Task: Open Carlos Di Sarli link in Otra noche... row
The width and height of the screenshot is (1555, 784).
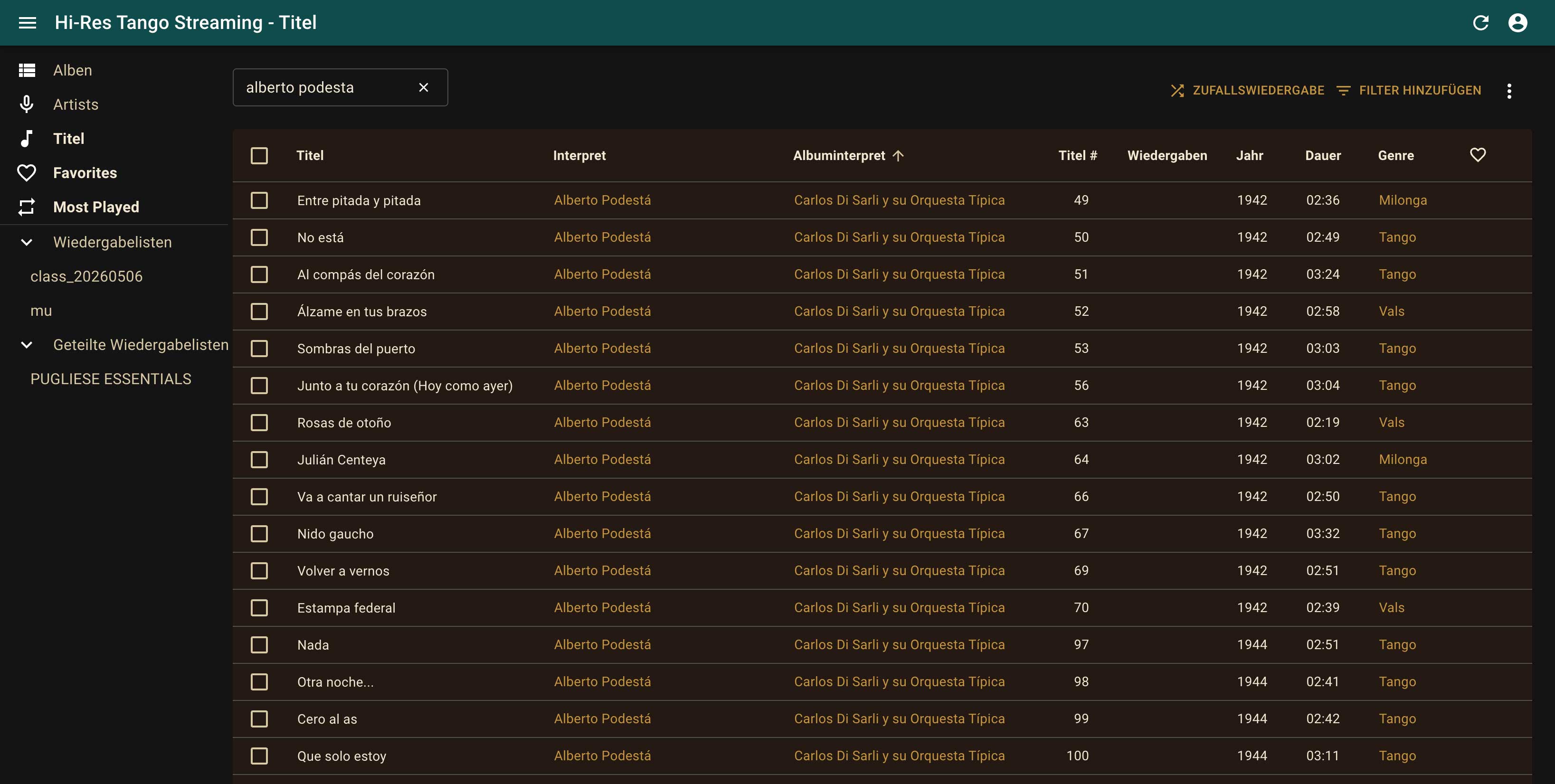Action: (x=900, y=682)
